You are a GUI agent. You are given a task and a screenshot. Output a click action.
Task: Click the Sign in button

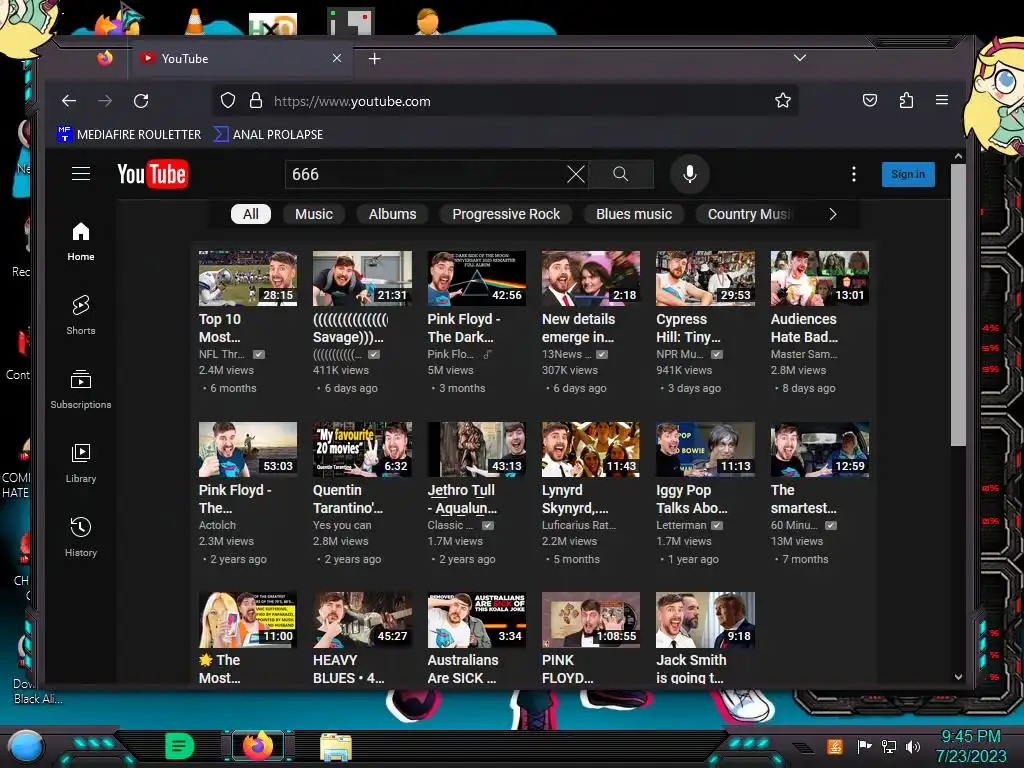point(908,174)
